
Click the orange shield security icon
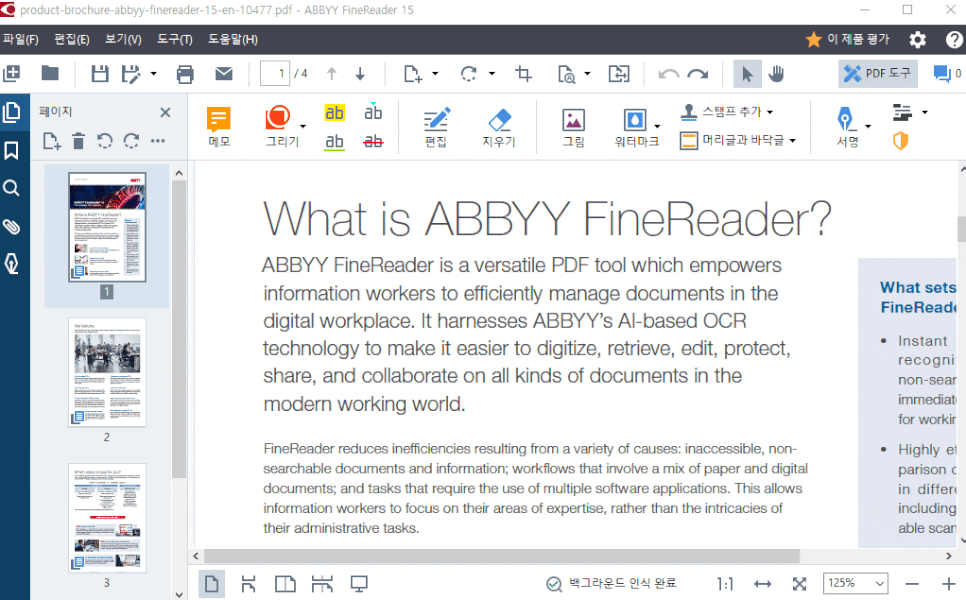[901, 141]
